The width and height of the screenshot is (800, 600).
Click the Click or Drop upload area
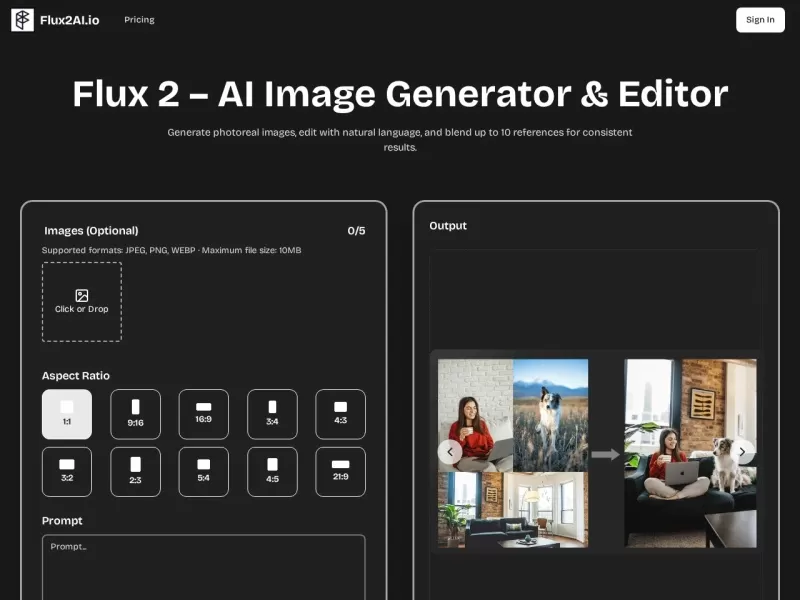tap(81, 302)
